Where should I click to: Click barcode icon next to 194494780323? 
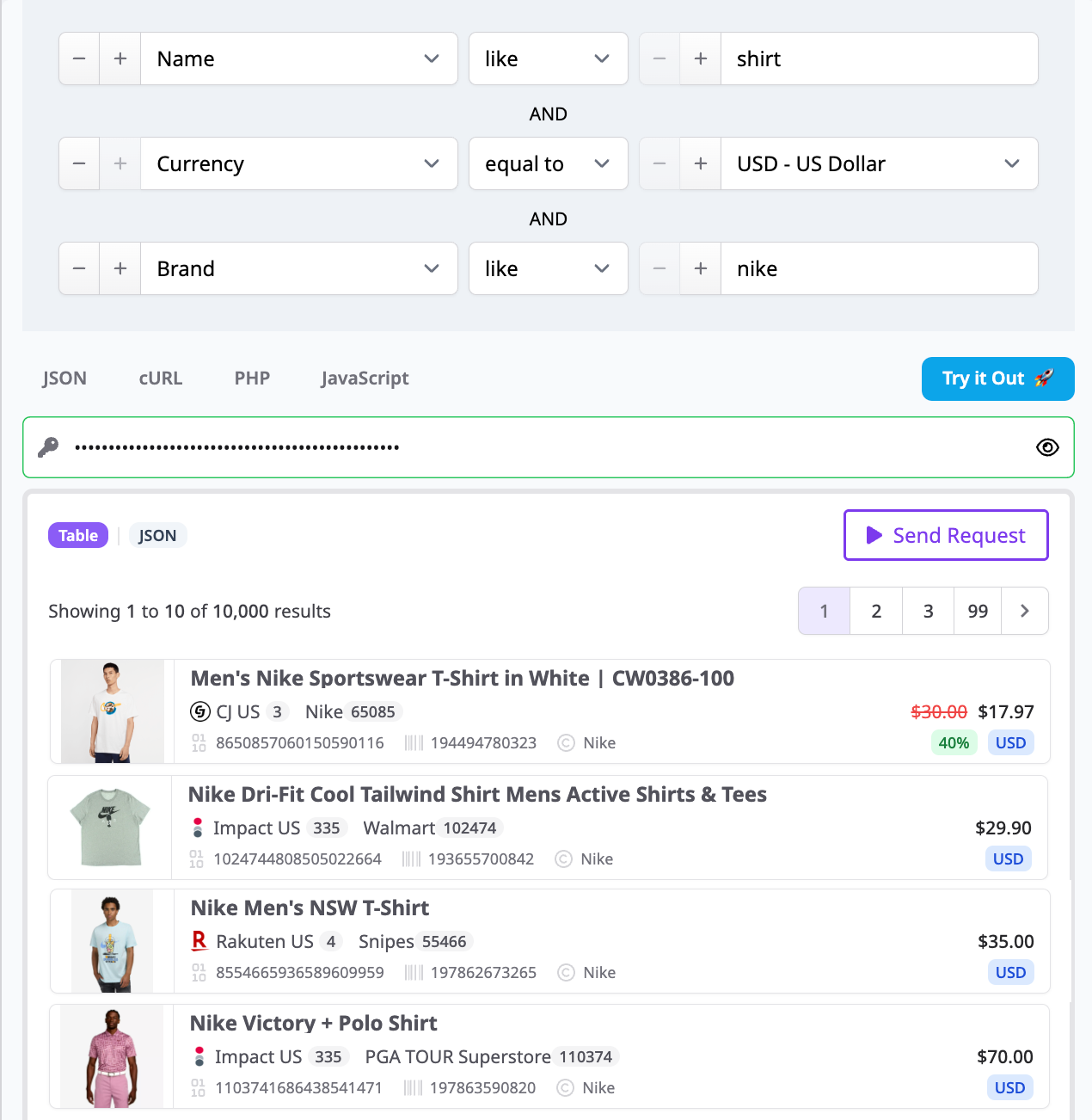pos(414,742)
